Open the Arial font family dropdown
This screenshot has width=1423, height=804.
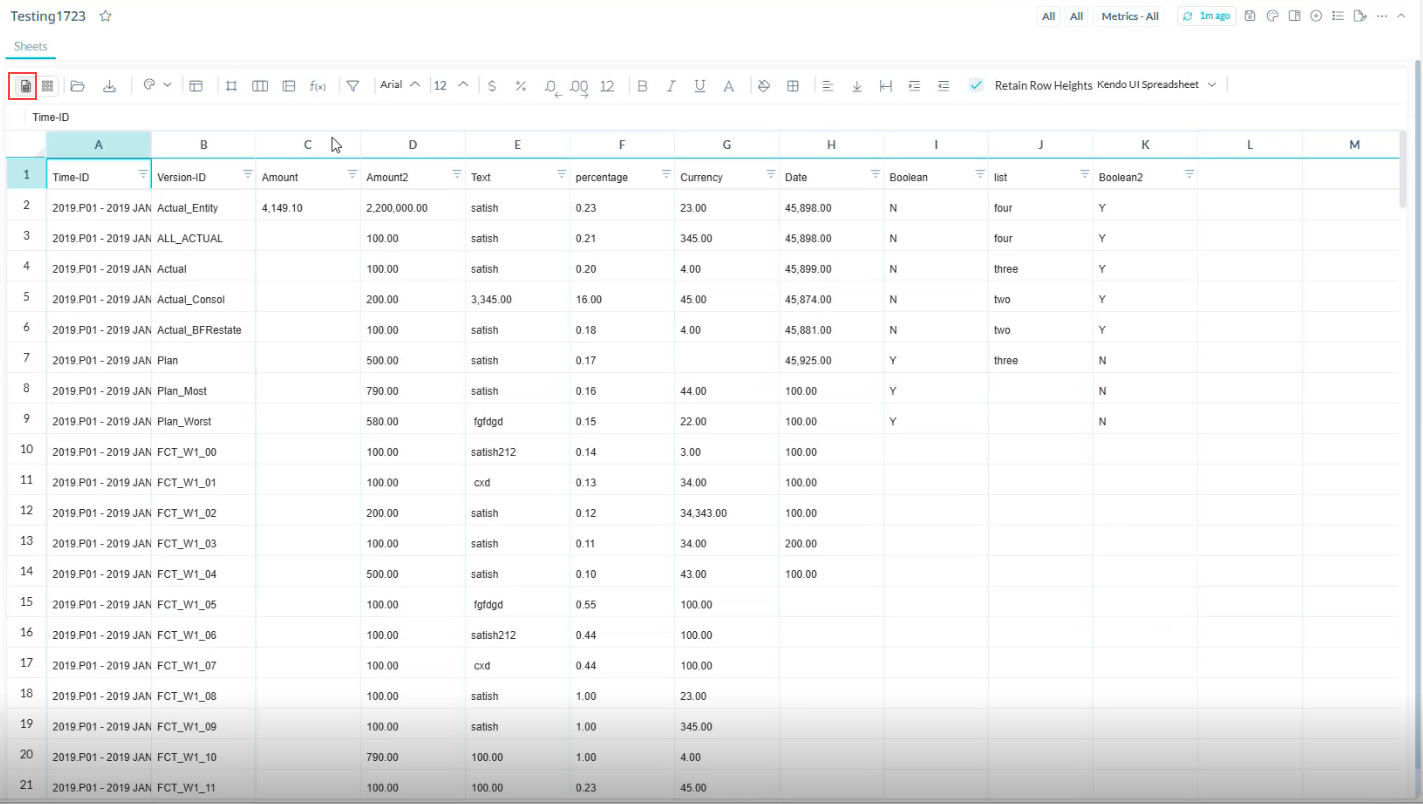397,85
